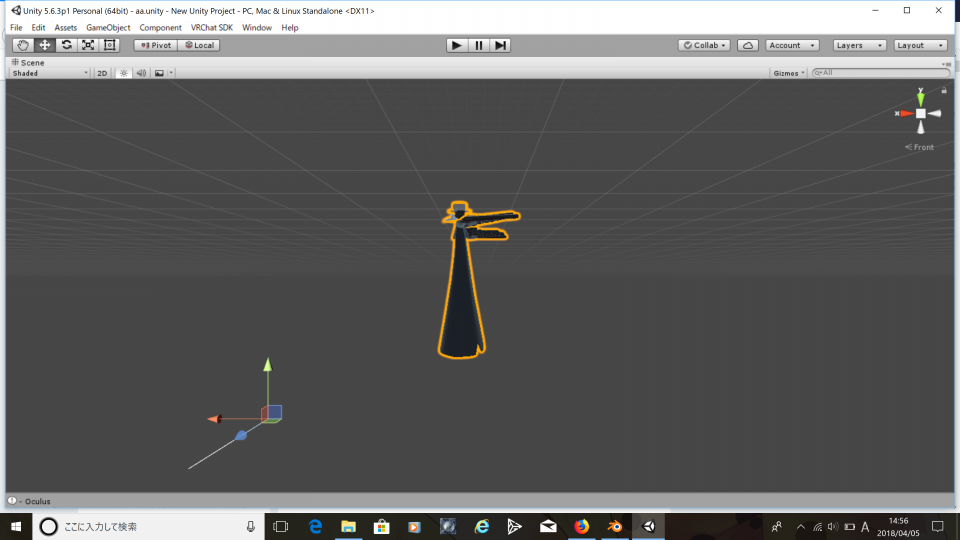Open the Shaded draw mode dropdown

coord(50,73)
